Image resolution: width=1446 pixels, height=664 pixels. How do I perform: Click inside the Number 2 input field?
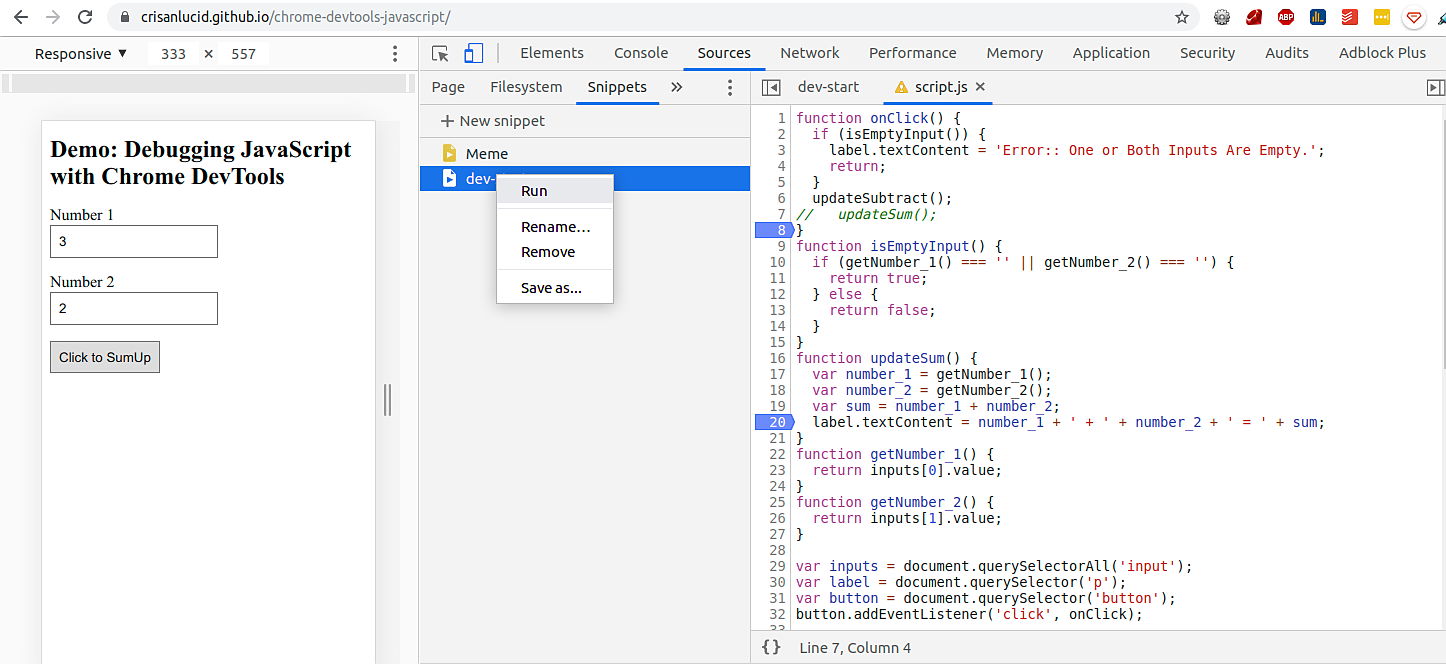click(x=133, y=308)
